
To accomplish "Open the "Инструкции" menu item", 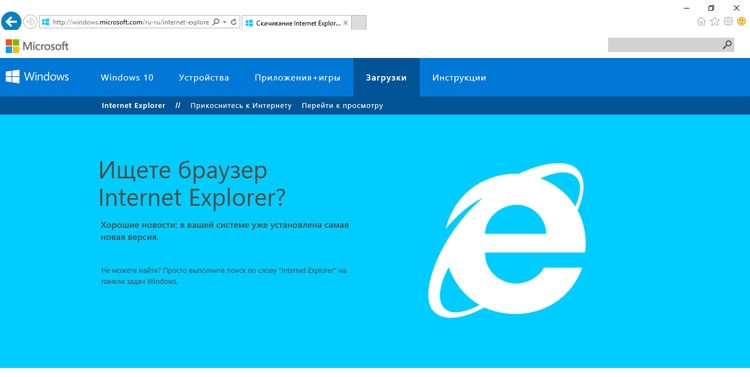I will coord(459,78).
